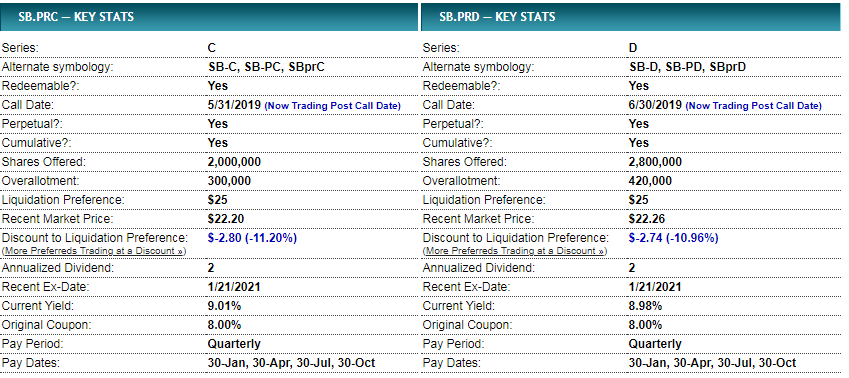Image resolution: width=849 pixels, height=378 pixels.
Task: Click SB.PRC shares offered 2,000,000
Action: coord(234,162)
